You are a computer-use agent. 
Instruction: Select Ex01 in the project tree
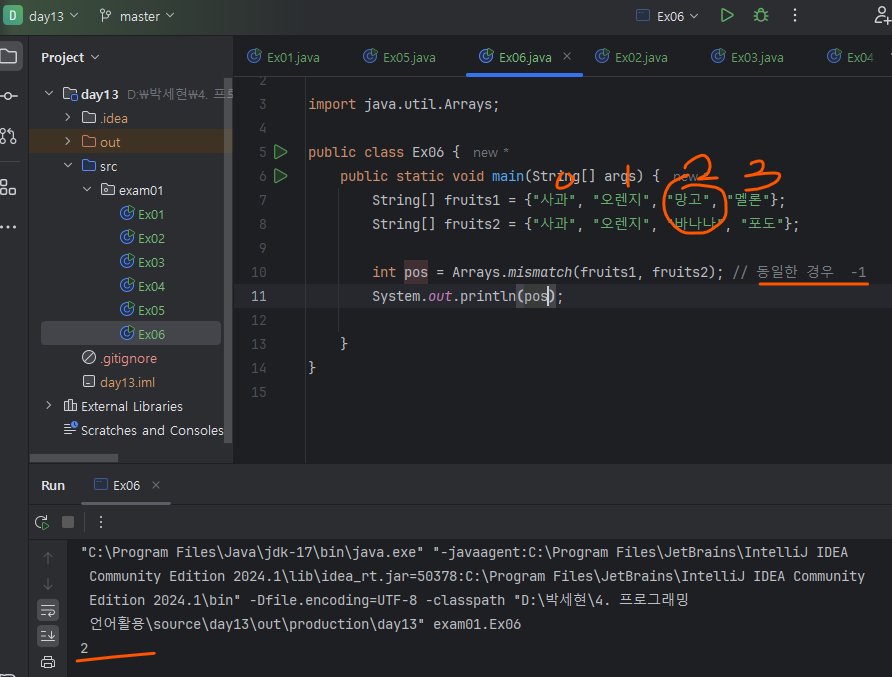(x=142, y=214)
